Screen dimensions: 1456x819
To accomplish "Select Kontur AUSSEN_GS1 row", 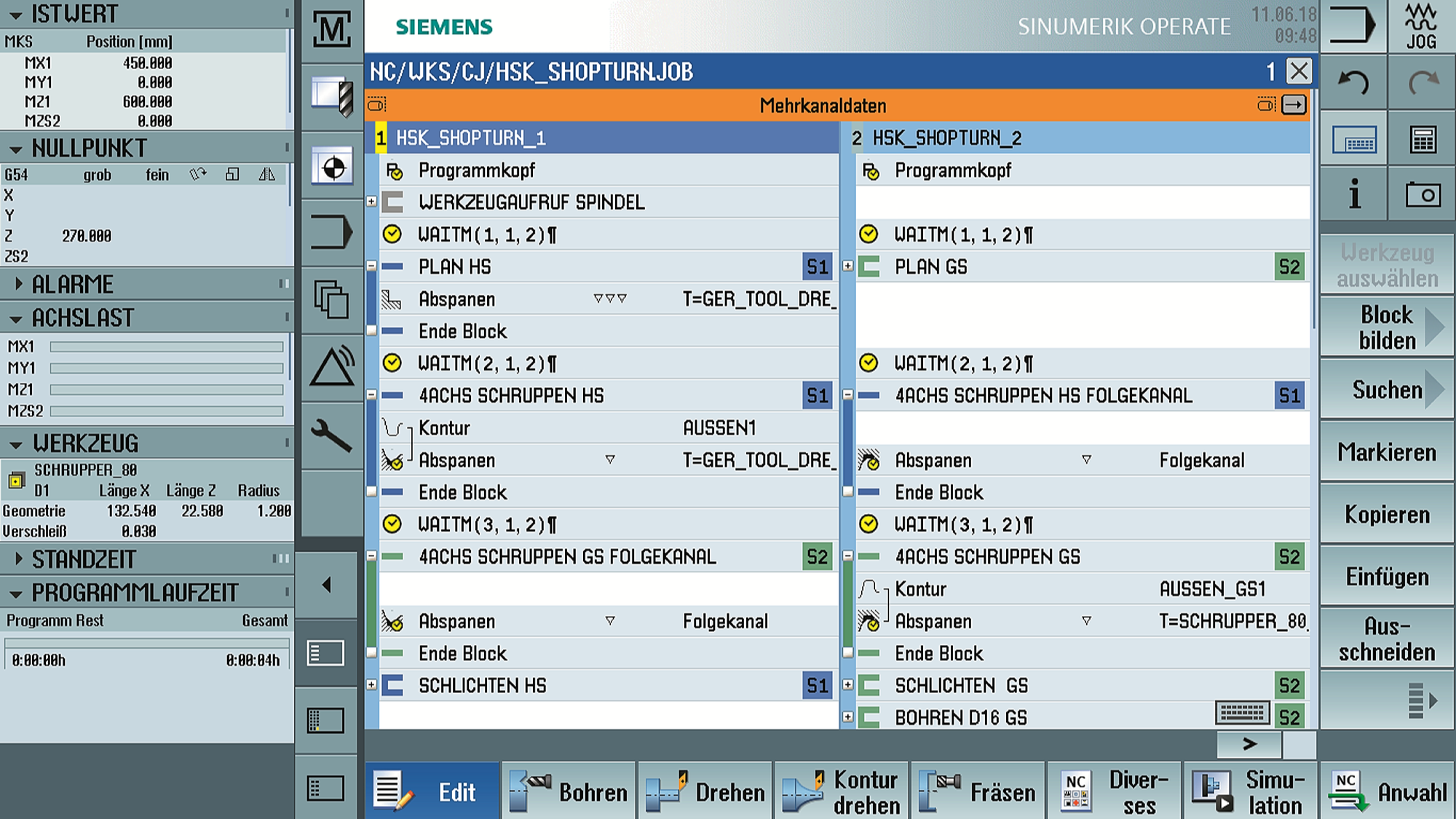I will 1083,589.
